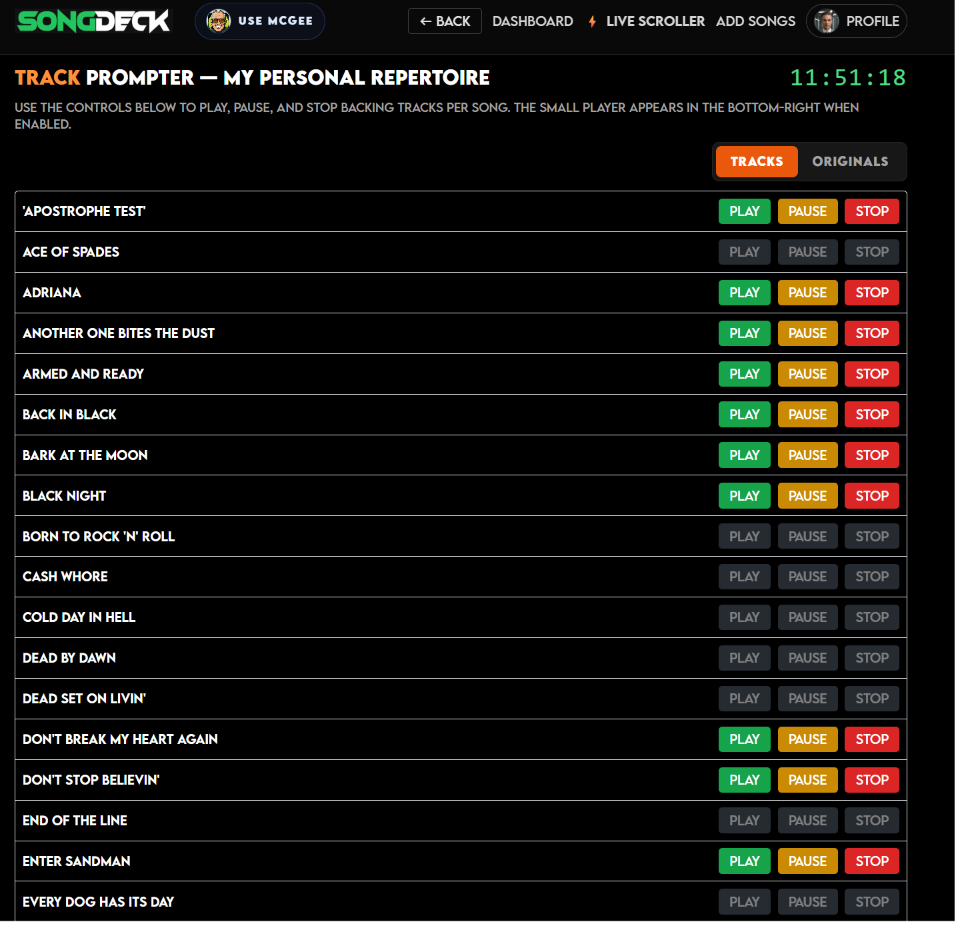Play Another One Bites the Dust
The height and width of the screenshot is (925, 955).
click(x=744, y=334)
